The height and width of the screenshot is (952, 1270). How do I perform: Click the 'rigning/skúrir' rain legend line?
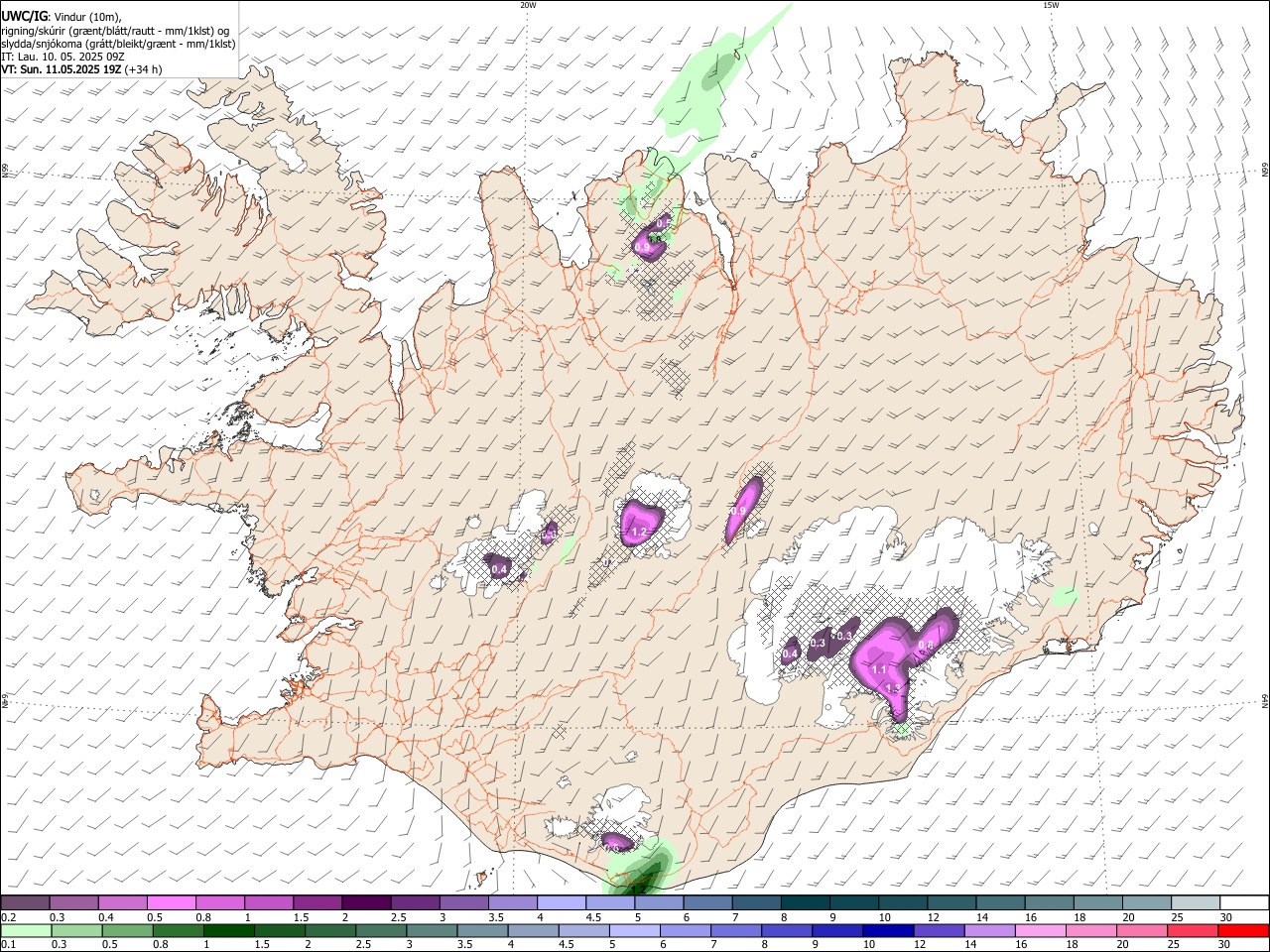tap(116, 31)
